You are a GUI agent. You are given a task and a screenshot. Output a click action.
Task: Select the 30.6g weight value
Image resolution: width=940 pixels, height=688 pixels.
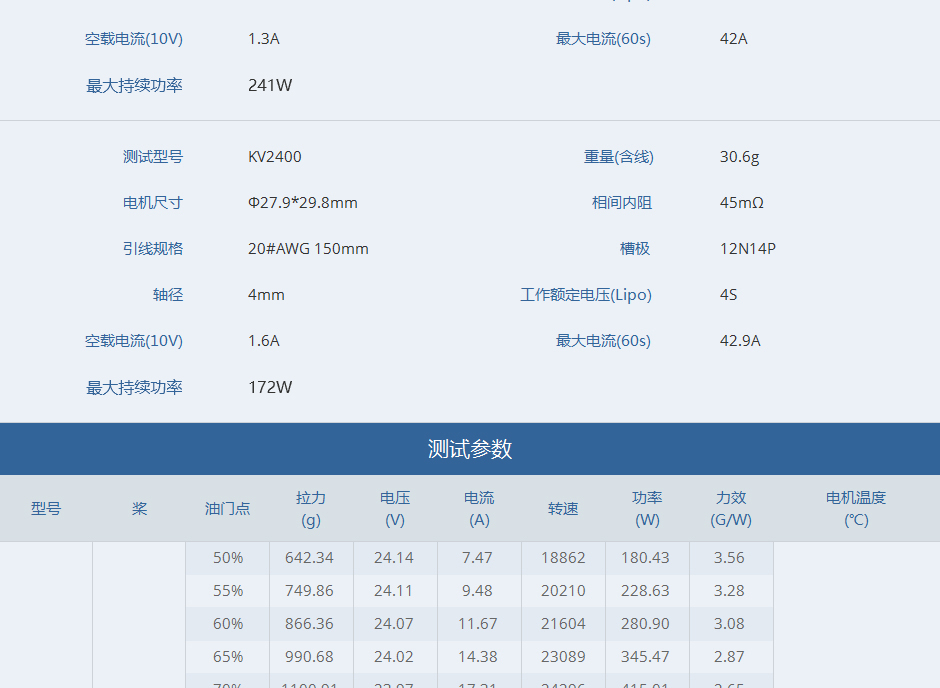(x=739, y=157)
